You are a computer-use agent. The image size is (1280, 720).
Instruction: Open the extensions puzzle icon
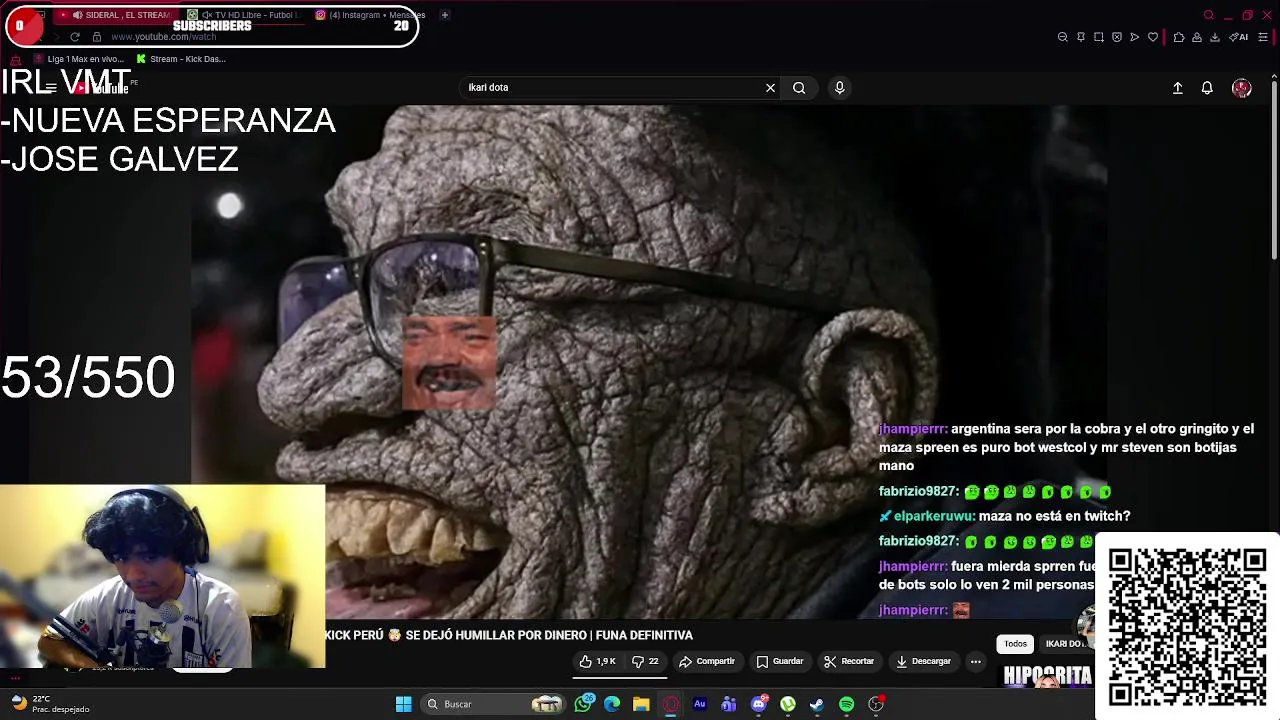(x=1179, y=37)
